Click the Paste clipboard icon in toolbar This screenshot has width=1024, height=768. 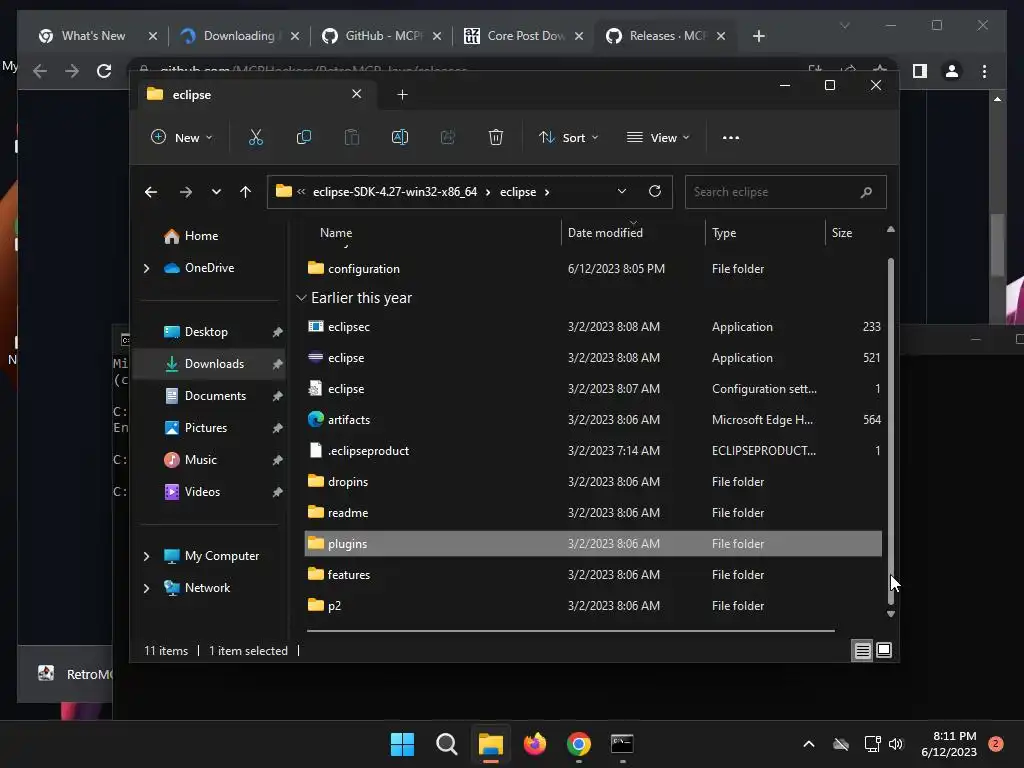coord(351,138)
